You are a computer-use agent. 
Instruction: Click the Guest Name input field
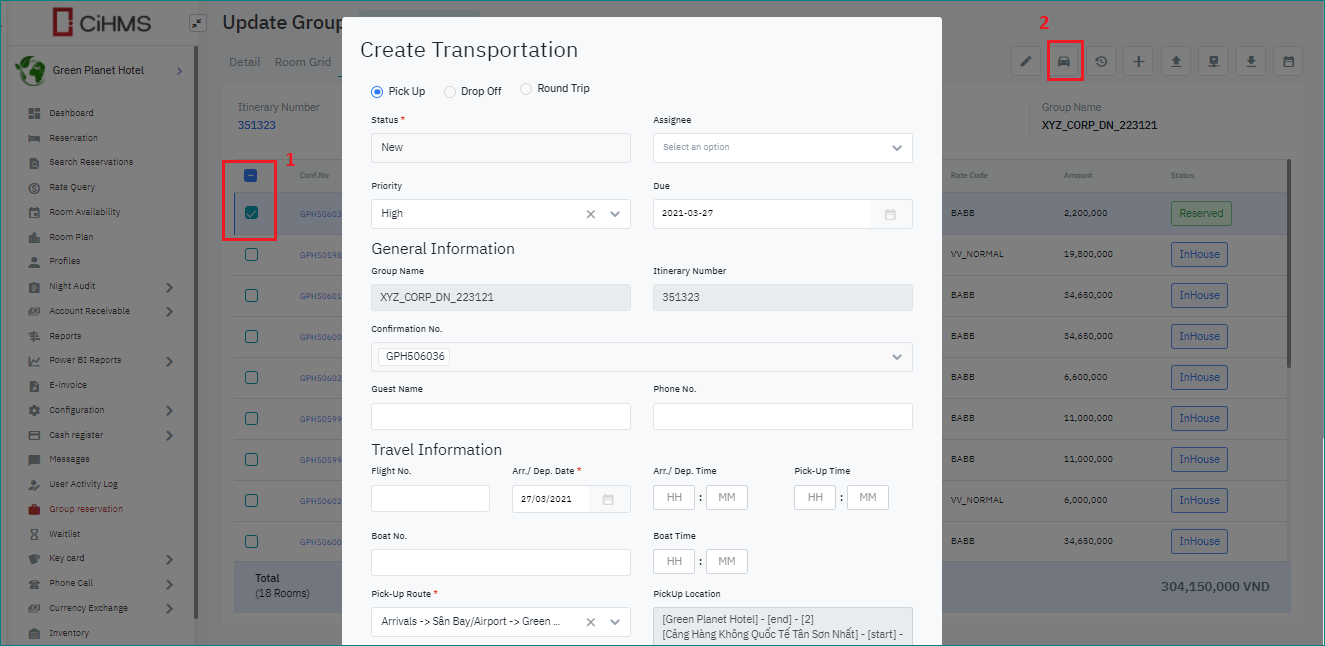tap(500, 416)
